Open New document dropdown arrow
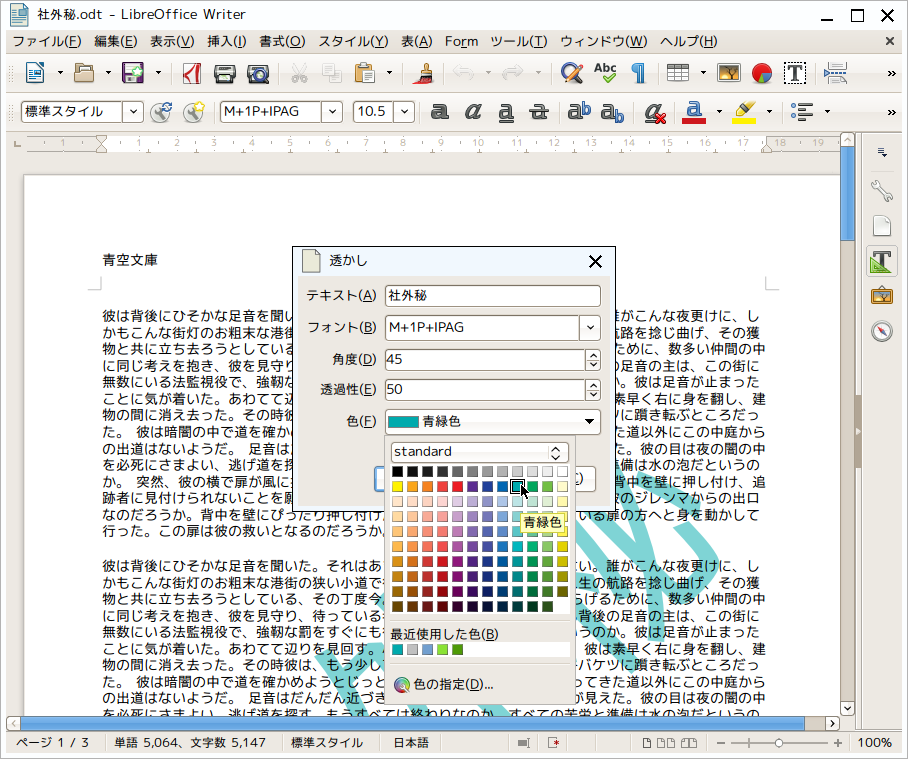This screenshot has width=908, height=759. coord(60,74)
